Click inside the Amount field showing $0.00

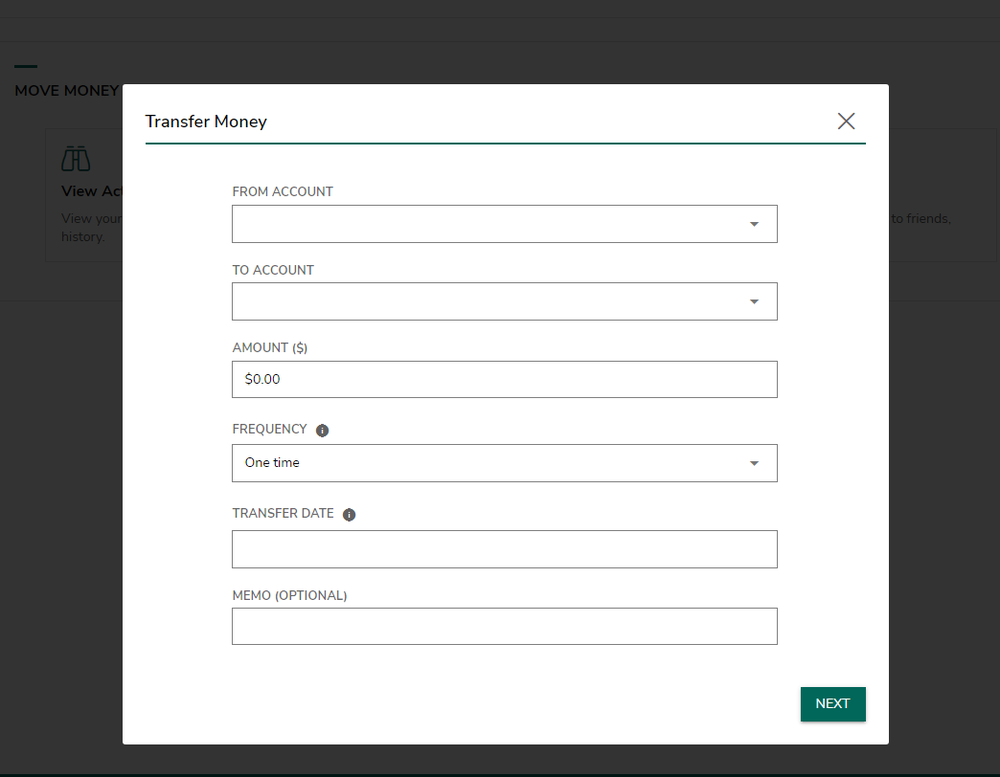[x=505, y=379]
